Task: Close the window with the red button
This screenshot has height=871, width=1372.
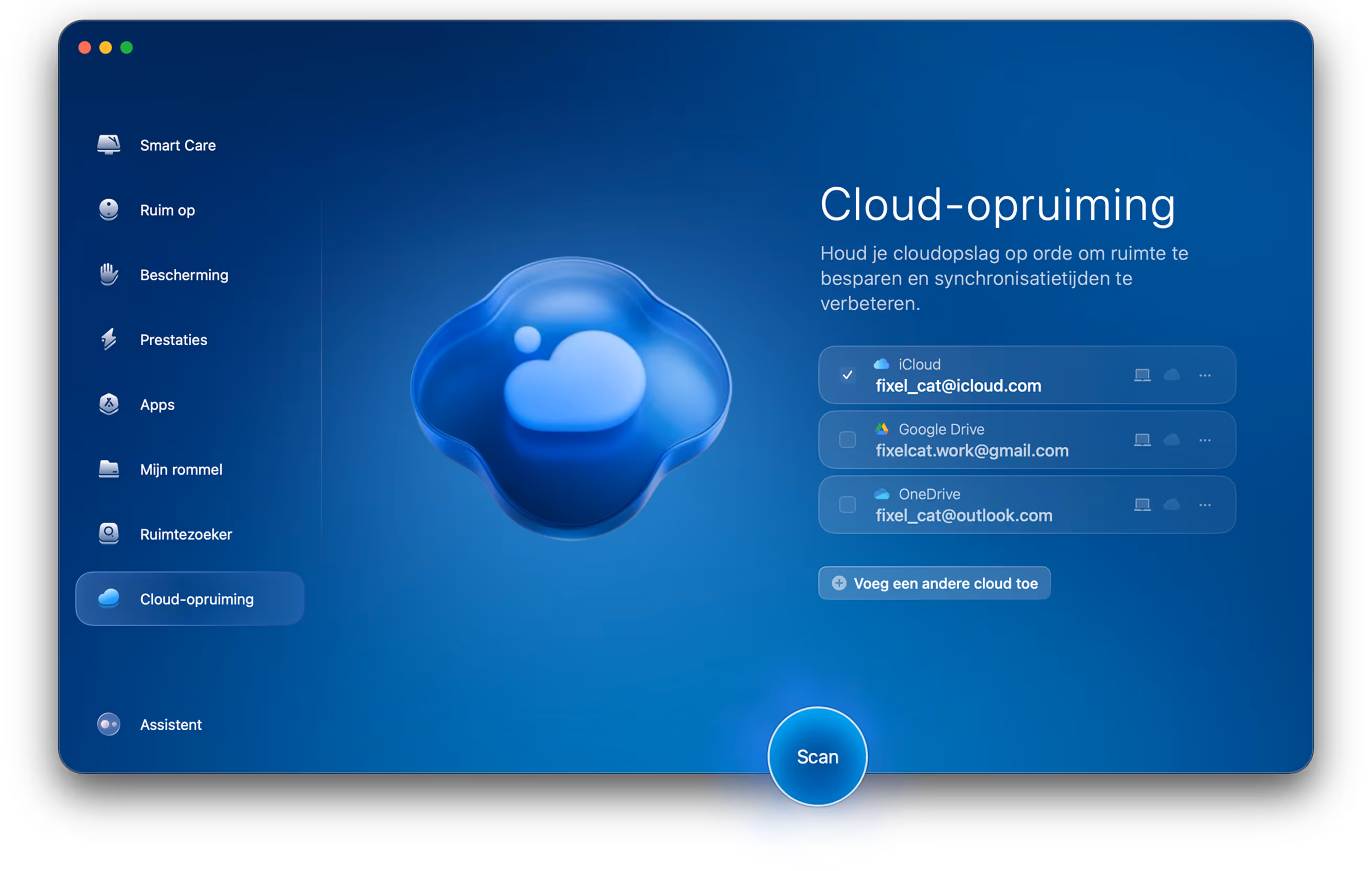Action: [85, 47]
